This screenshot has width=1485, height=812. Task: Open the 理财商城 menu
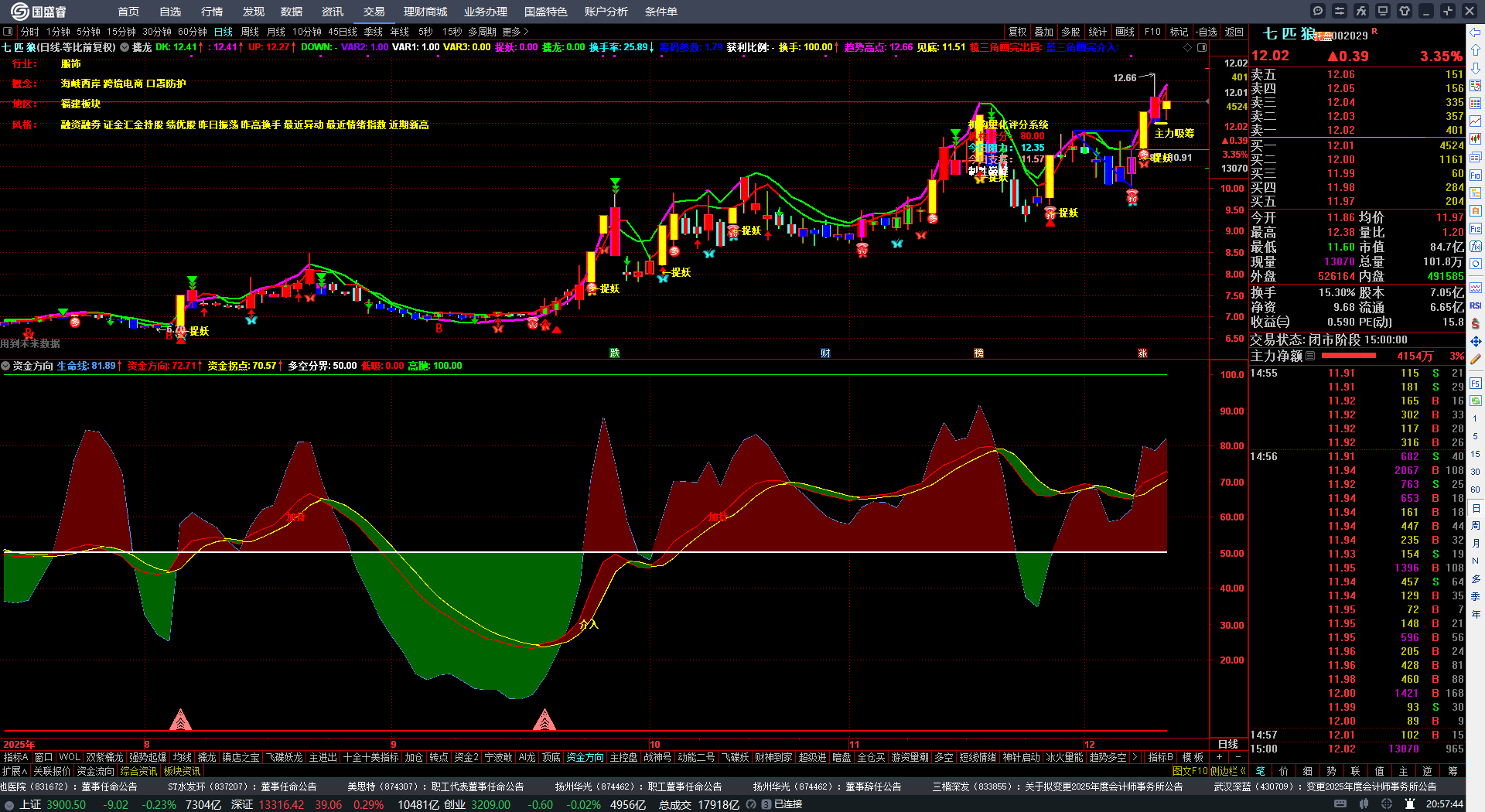pos(425,12)
